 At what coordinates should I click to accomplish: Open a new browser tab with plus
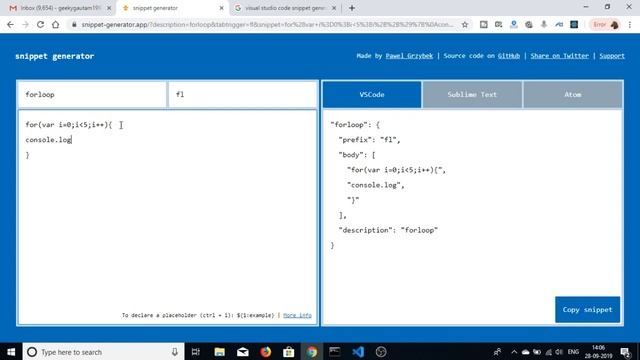(x=352, y=8)
